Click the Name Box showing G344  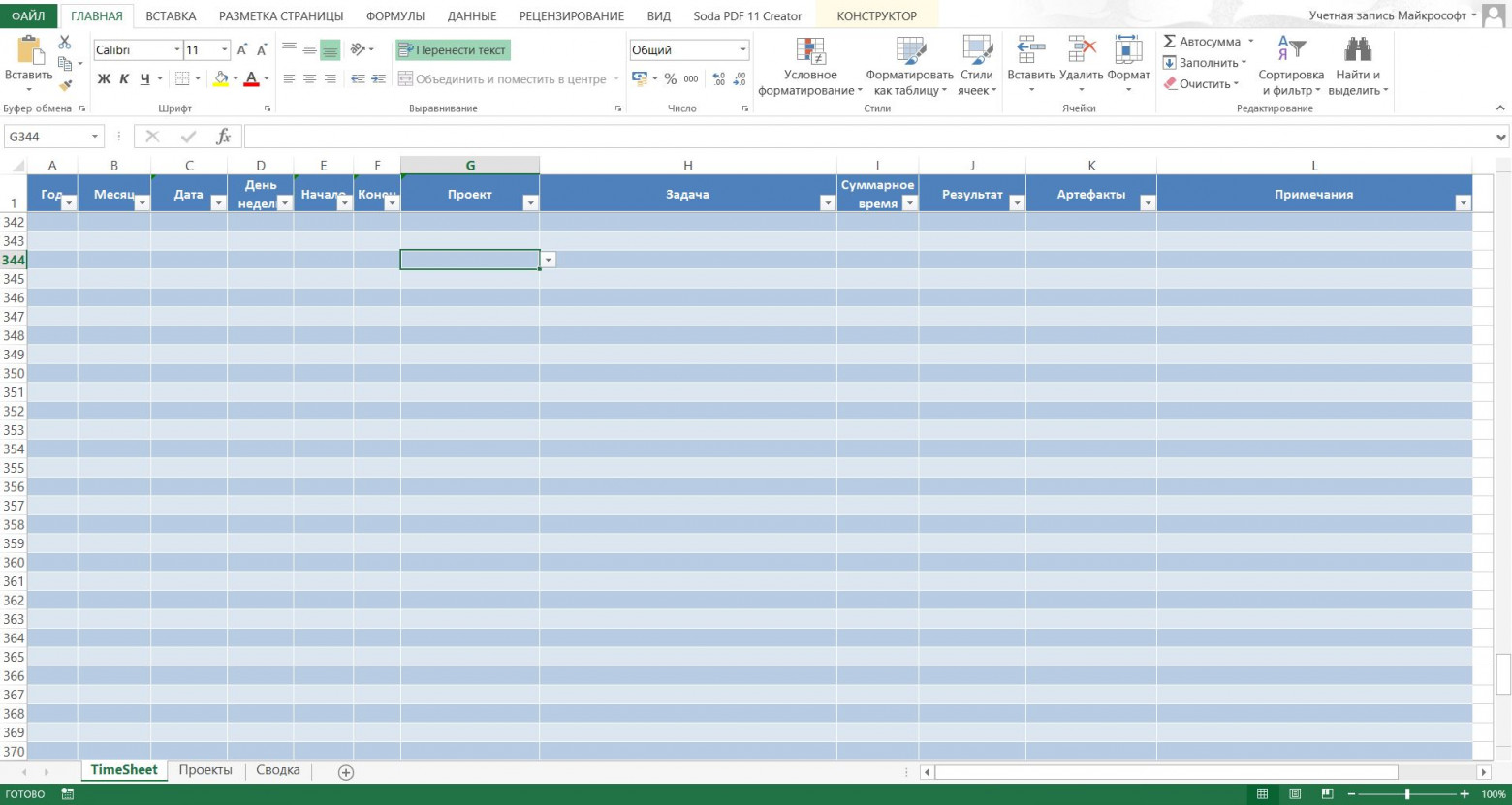[47, 137]
